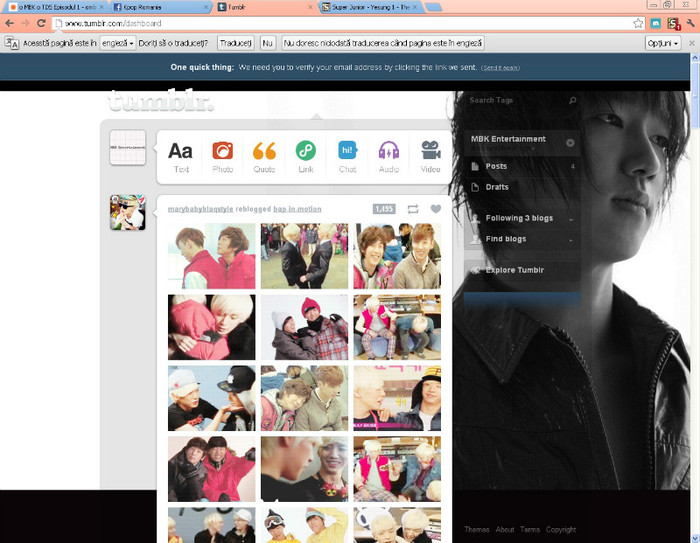Create a new Text post
Image resolution: width=700 pixels, height=543 pixels.
(181, 156)
